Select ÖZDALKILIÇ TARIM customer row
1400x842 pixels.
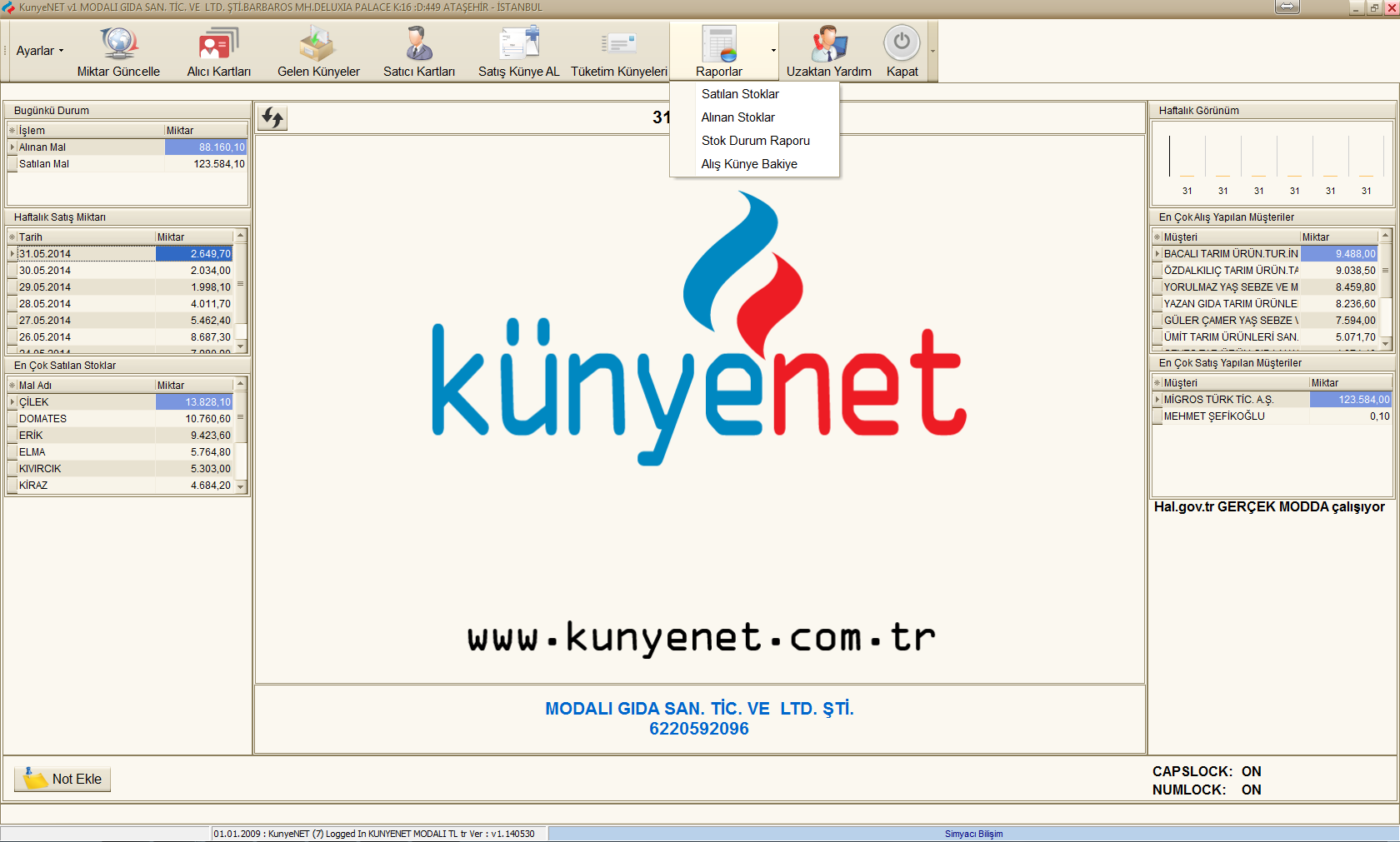[x=1266, y=271]
